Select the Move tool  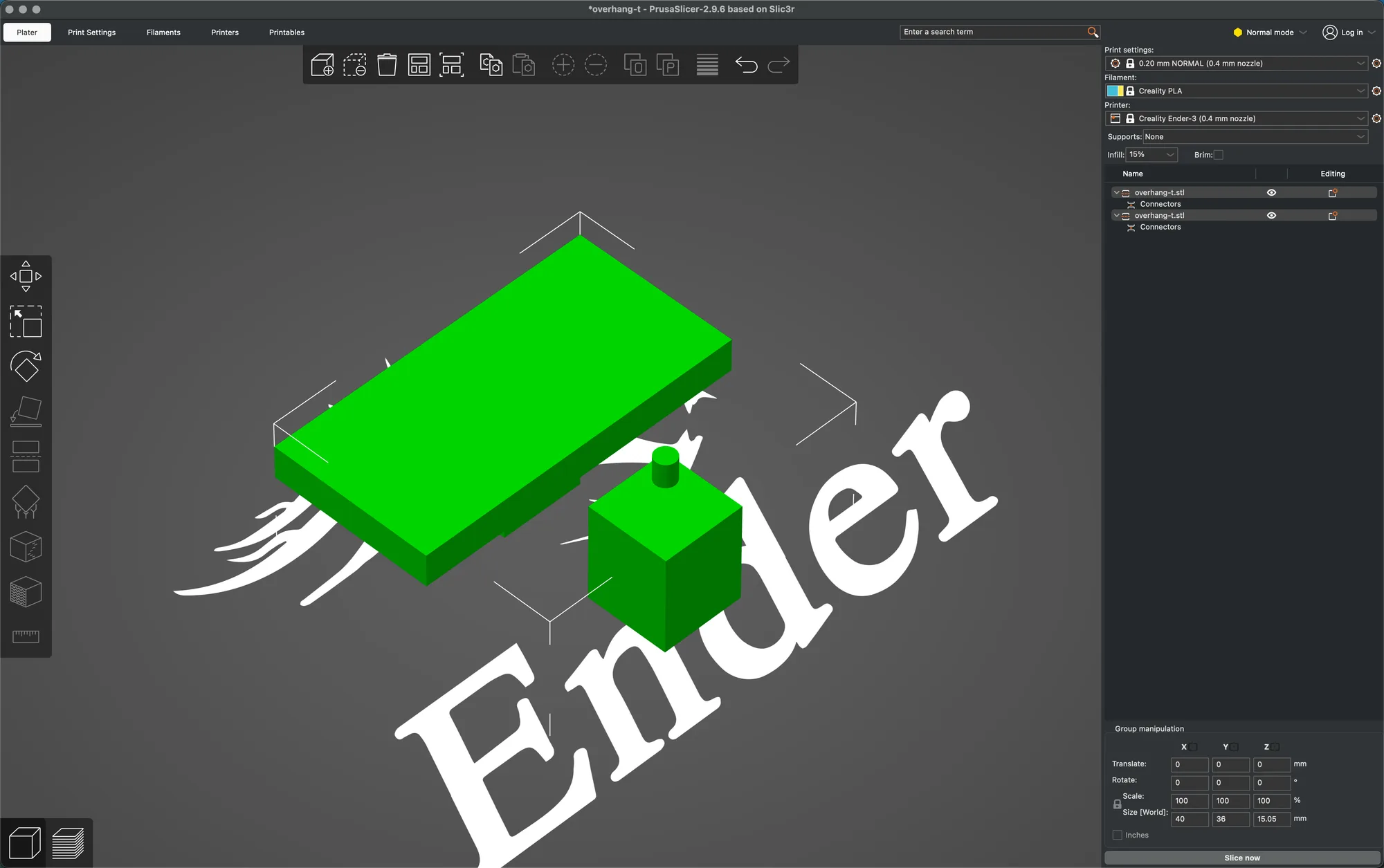26,276
